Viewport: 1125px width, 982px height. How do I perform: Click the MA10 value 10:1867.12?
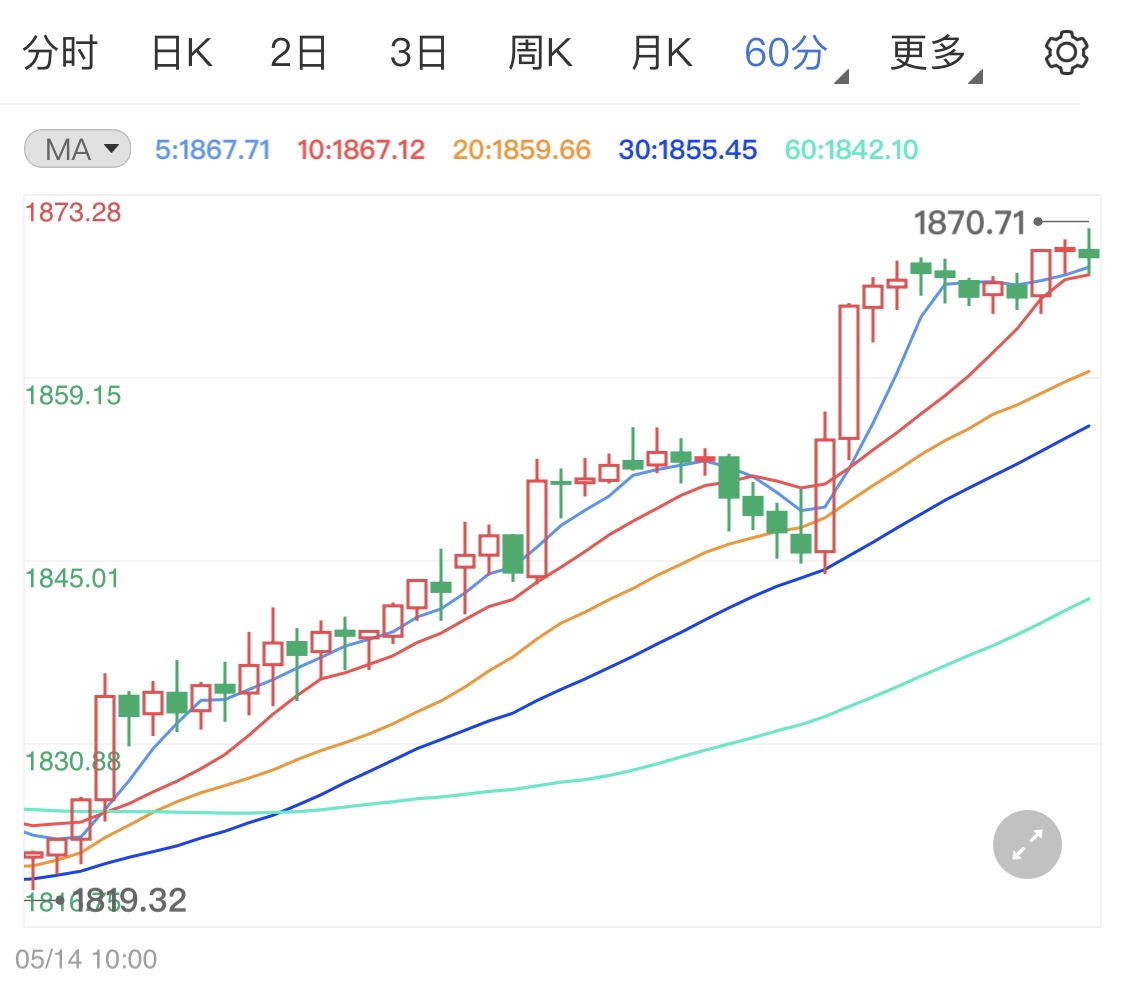pos(361,150)
